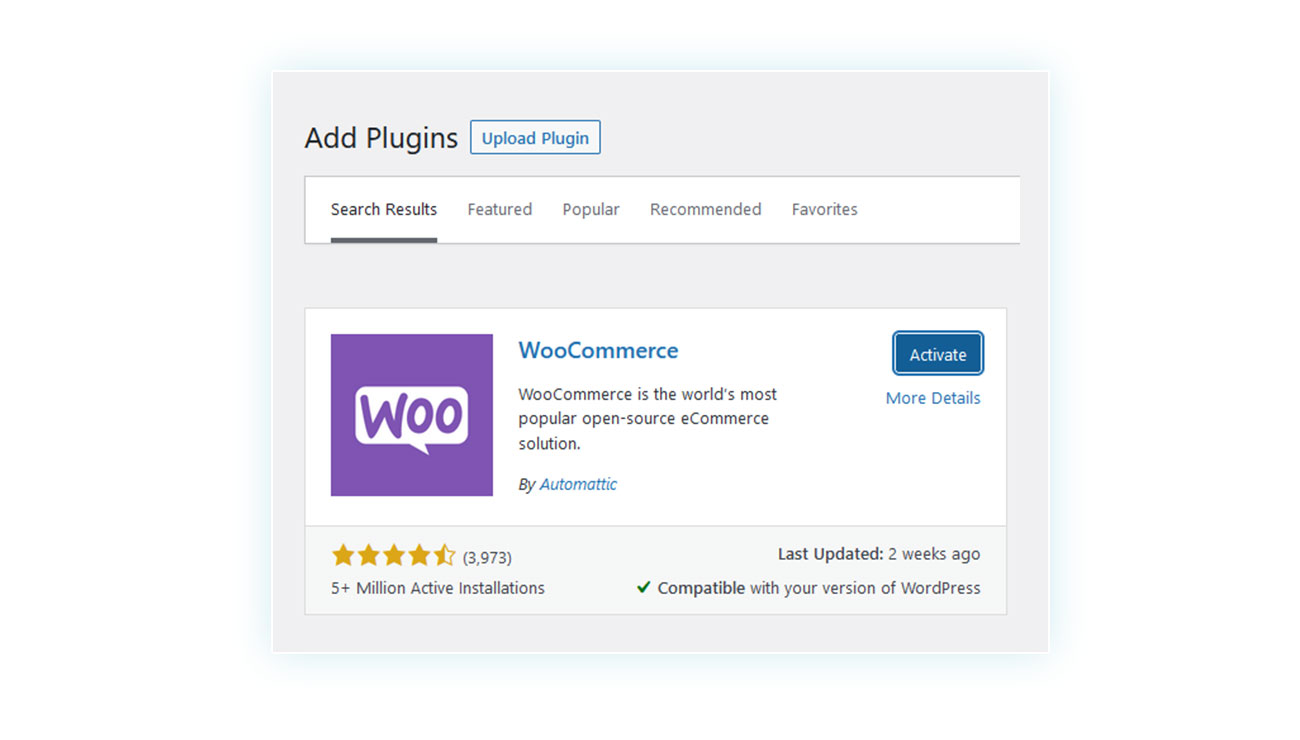Click the third gold rating star

[394, 555]
